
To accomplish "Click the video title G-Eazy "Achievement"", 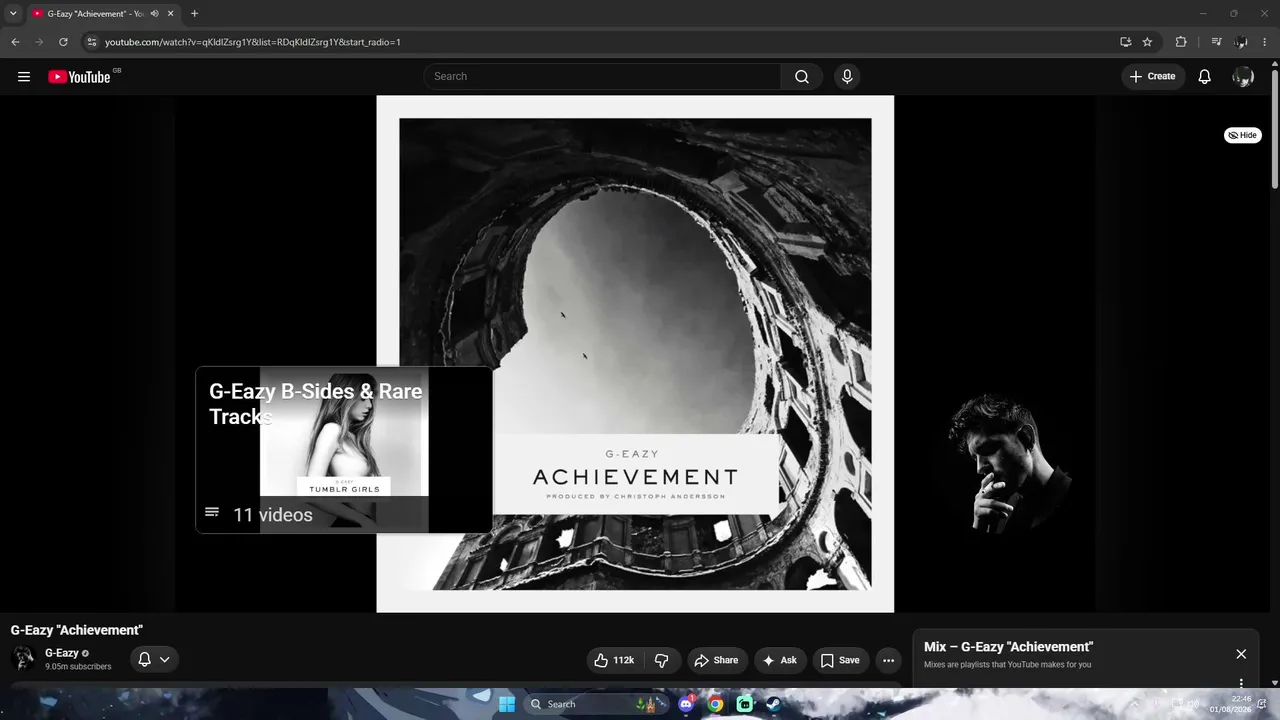I will [x=77, y=630].
